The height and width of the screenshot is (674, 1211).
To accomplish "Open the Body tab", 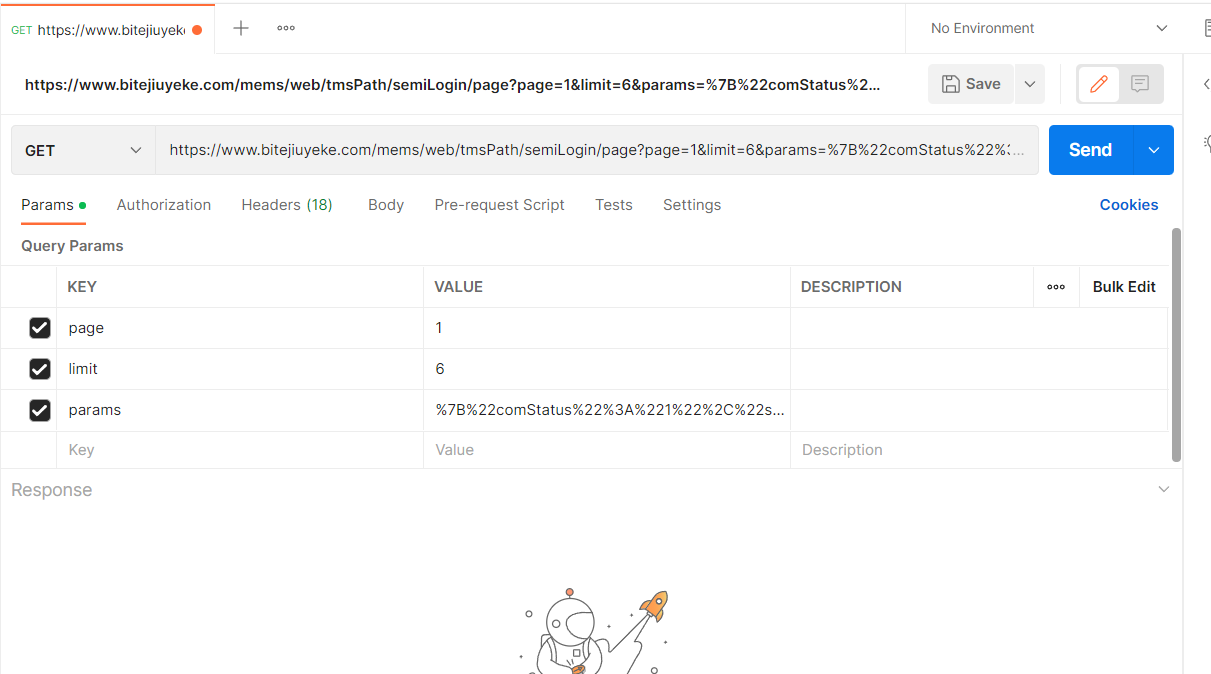I will coord(386,205).
